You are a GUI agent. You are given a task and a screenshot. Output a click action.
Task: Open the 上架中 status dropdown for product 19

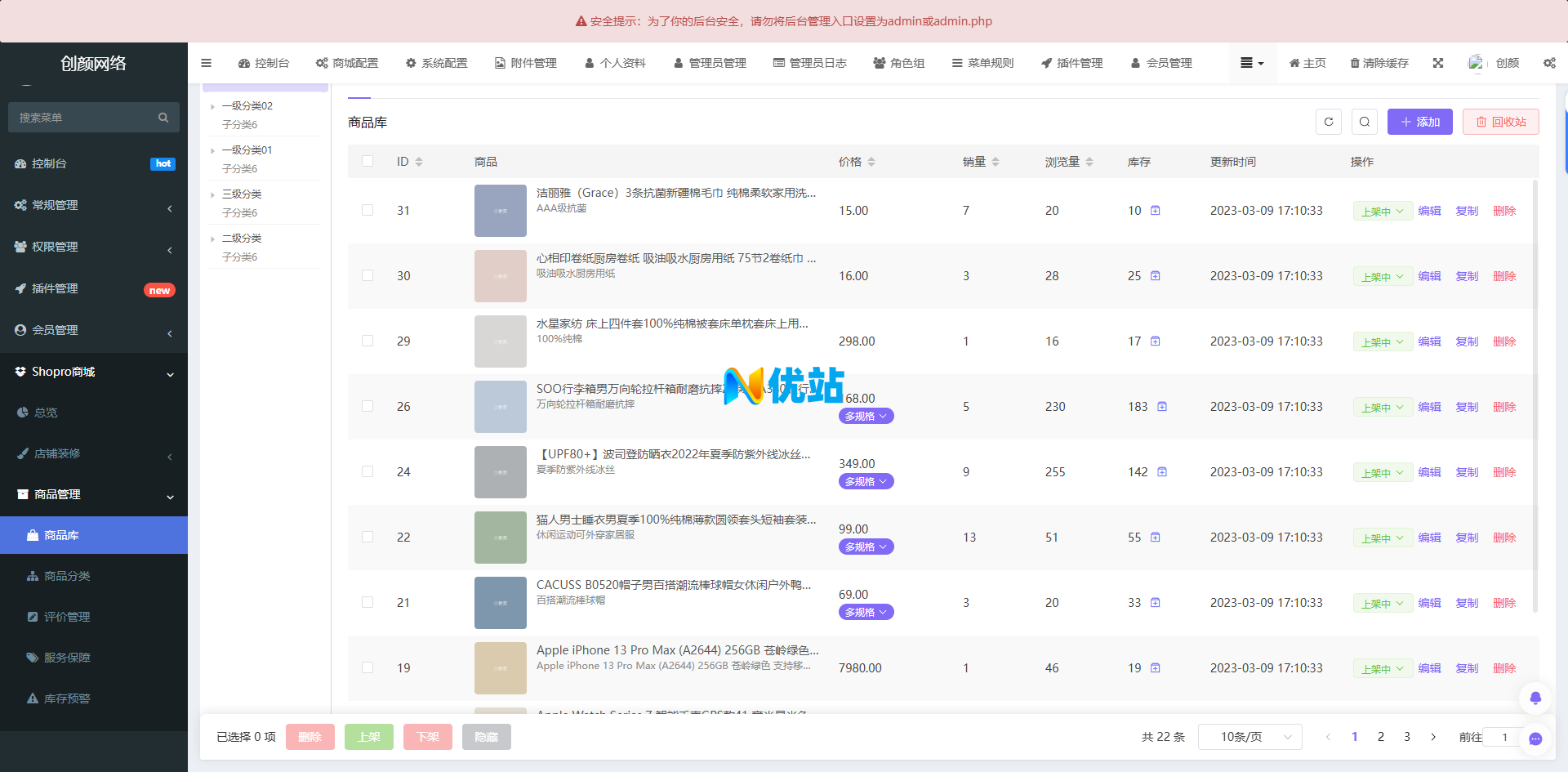tap(1383, 669)
